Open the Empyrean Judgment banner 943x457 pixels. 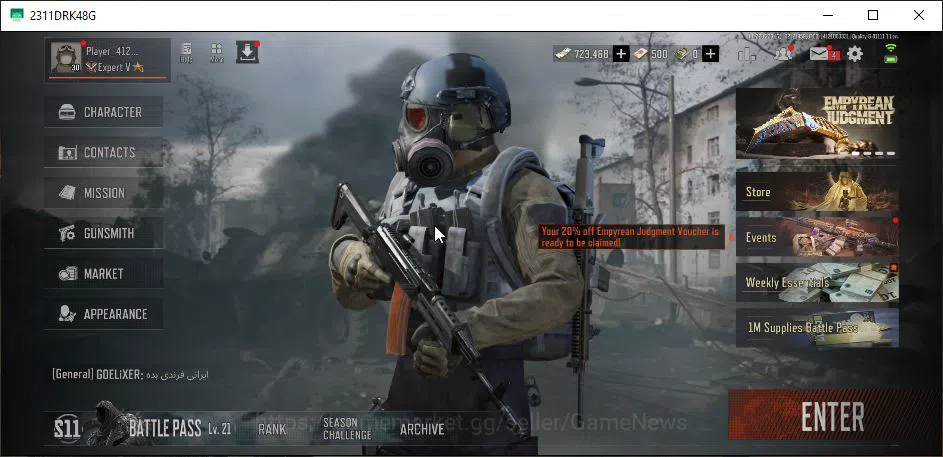(817, 123)
